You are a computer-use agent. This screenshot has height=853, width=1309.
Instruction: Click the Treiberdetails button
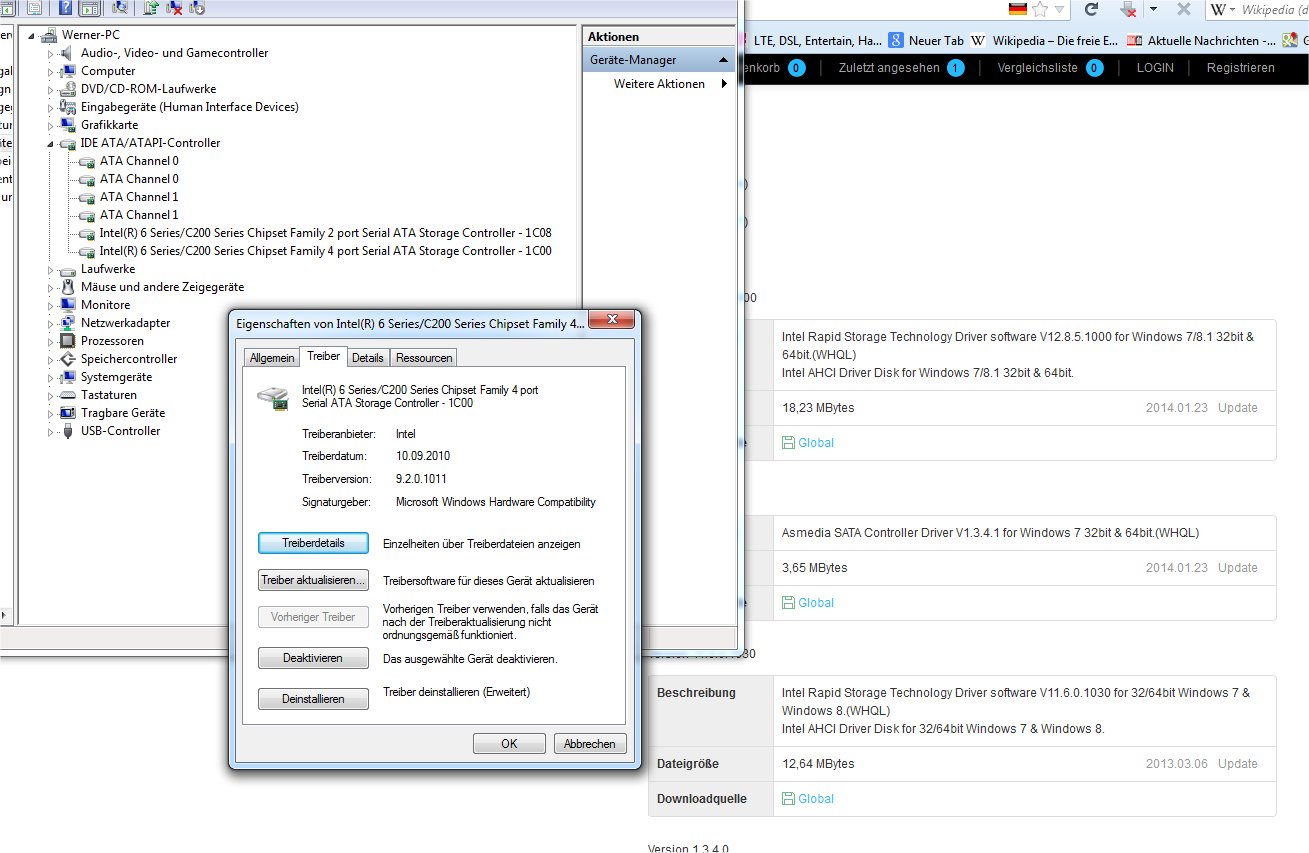(313, 543)
